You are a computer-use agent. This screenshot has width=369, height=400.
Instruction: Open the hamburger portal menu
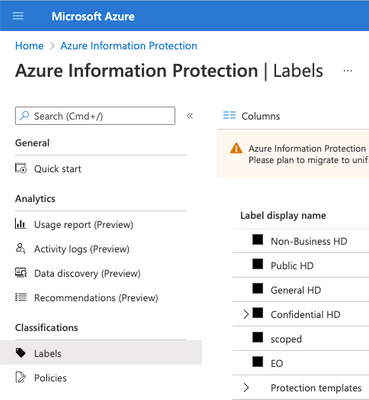click(x=18, y=16)
